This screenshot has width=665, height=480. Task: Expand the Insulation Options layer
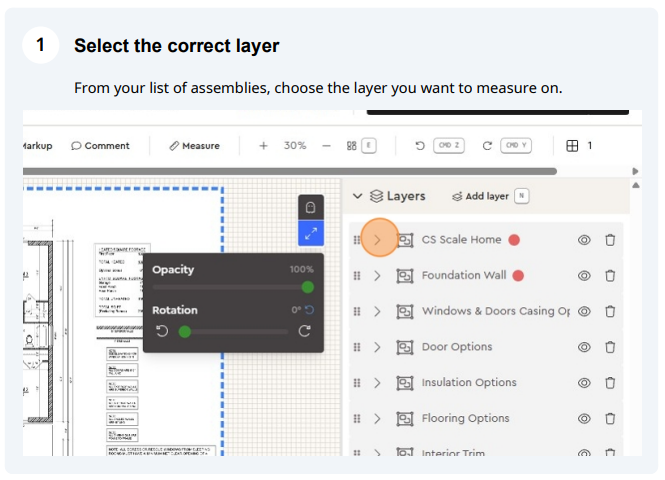tap(377, 383)
